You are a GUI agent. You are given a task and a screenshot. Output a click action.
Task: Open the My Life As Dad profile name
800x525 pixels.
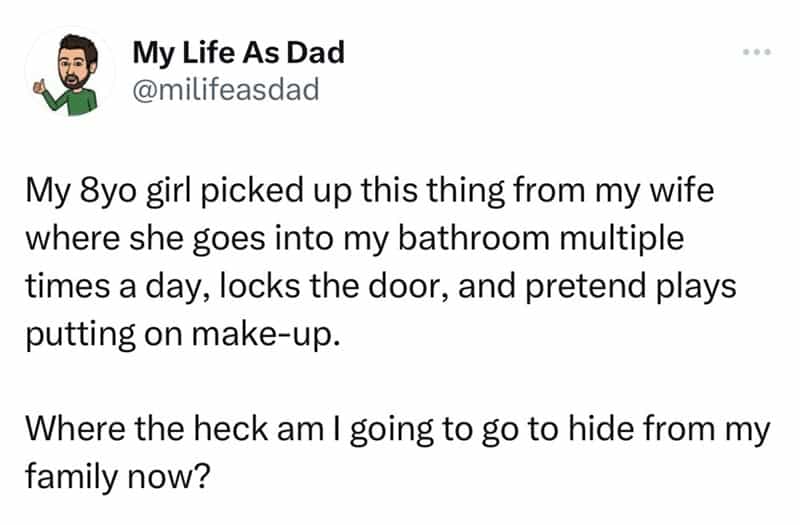coord(237,52)
